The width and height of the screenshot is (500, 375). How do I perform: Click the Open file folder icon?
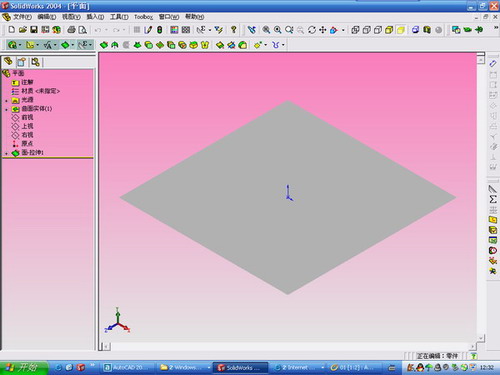click(23, 30)
